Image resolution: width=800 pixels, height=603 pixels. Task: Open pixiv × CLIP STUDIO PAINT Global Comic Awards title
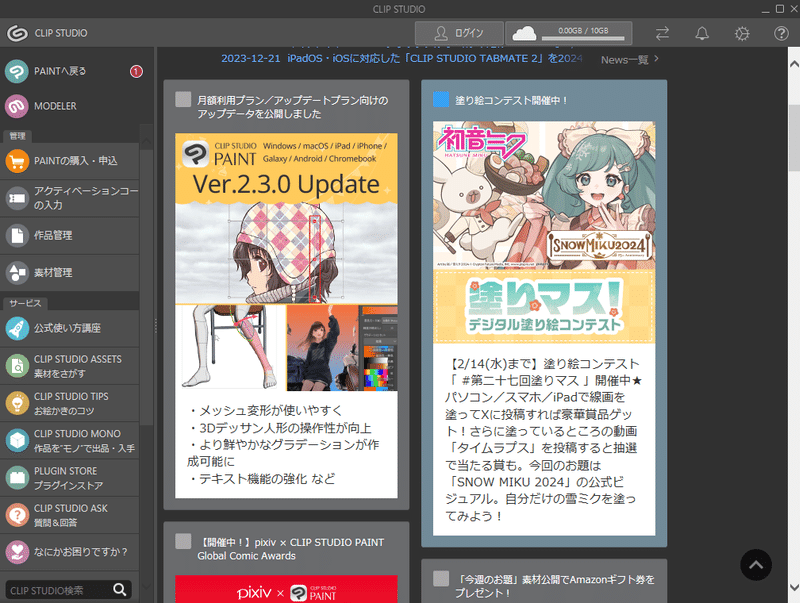(x=291, y=549)
